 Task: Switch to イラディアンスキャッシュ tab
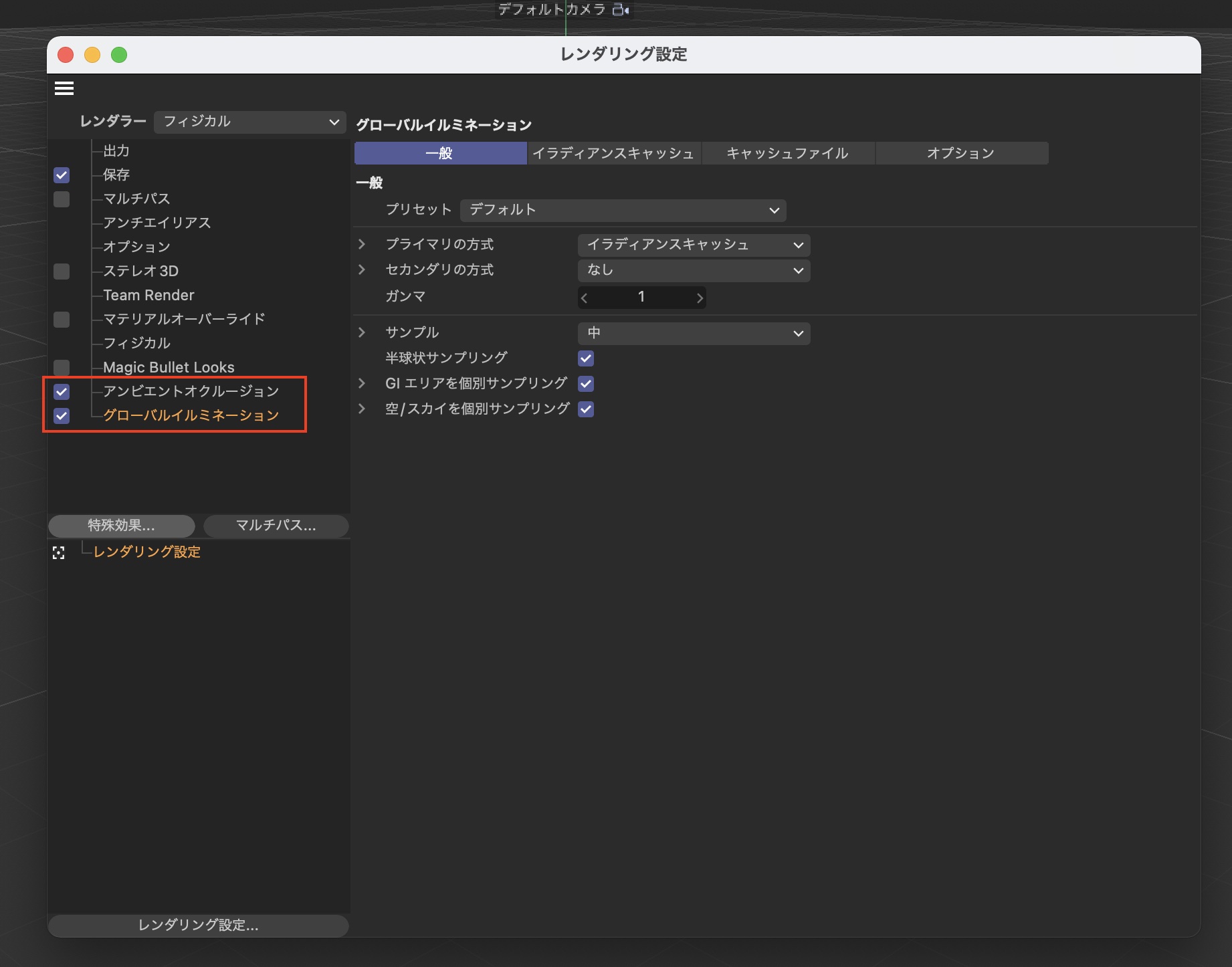pyautogui.click(x=613, y=153)
